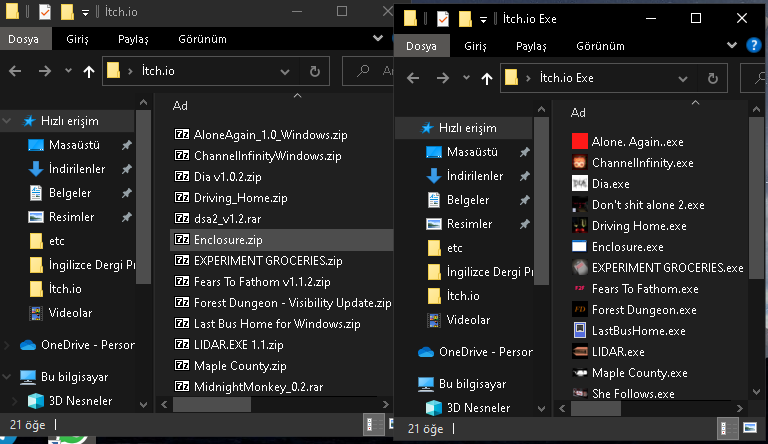Unpin Masaüstü in the right sidebar
The height and width of the screenshot is (444, 768).
pyautogui.click(x=525, y=151)
